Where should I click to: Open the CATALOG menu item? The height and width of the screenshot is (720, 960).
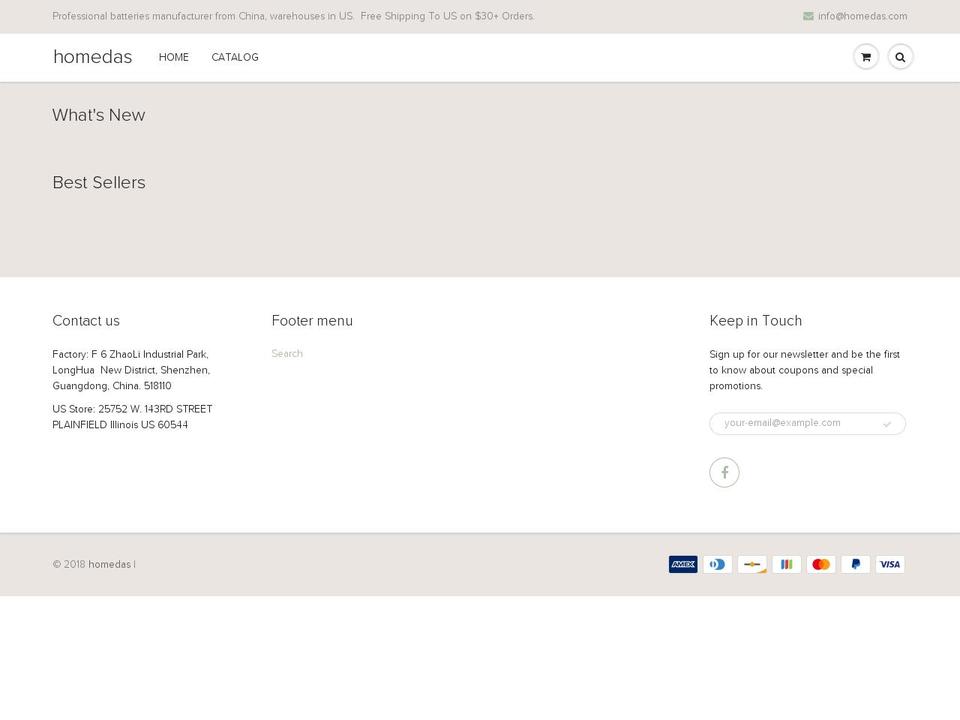pyautogui.click(x=235, y=57)
